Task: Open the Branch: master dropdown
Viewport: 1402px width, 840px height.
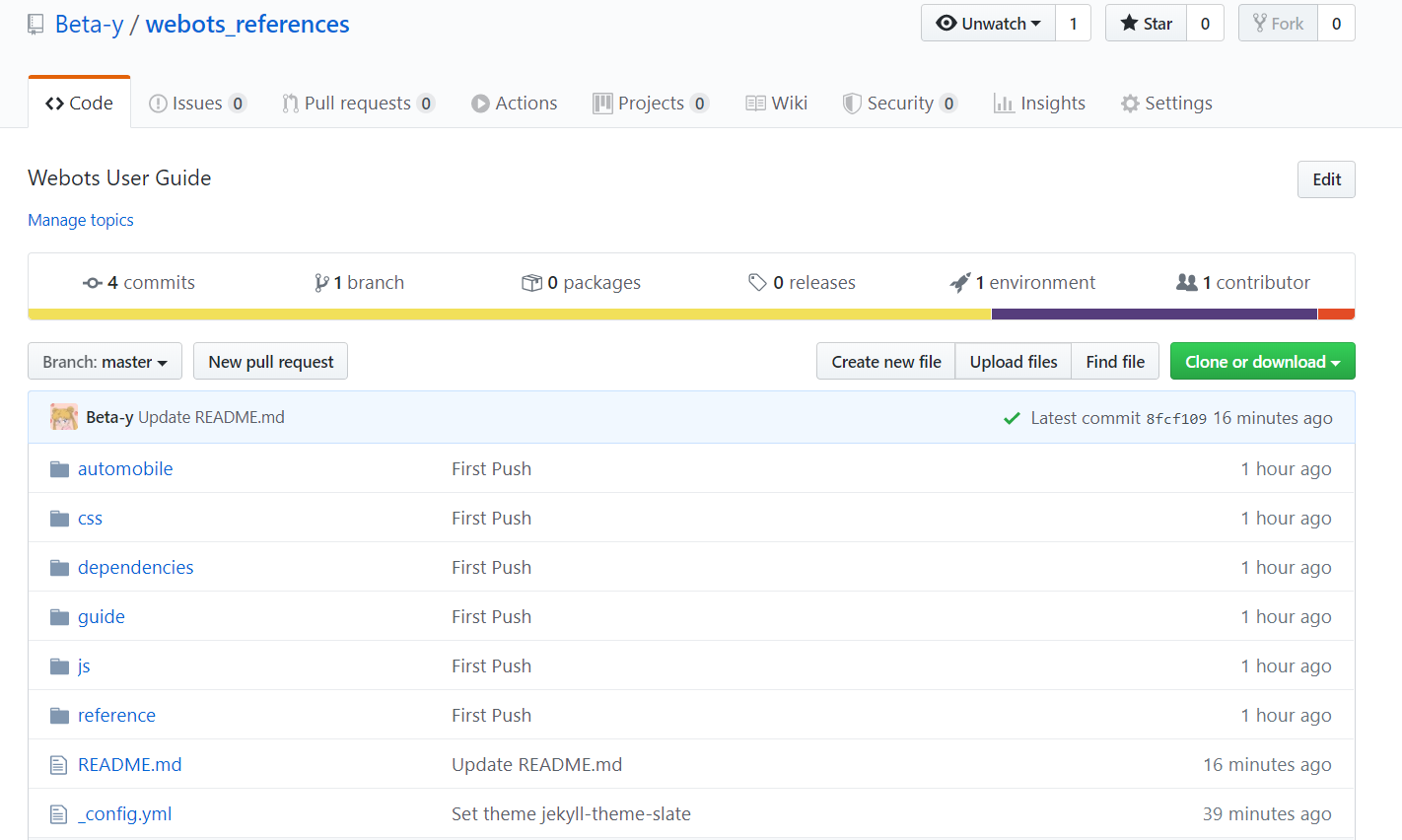Action: click(x=105, y=362)
